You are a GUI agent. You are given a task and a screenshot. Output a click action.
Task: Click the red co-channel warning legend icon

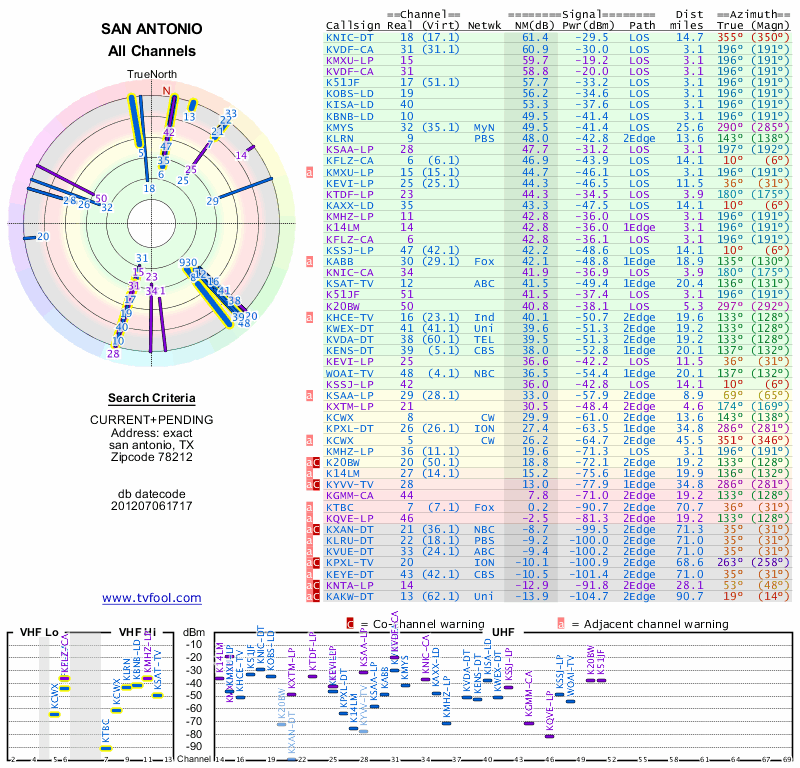(350, 624)
